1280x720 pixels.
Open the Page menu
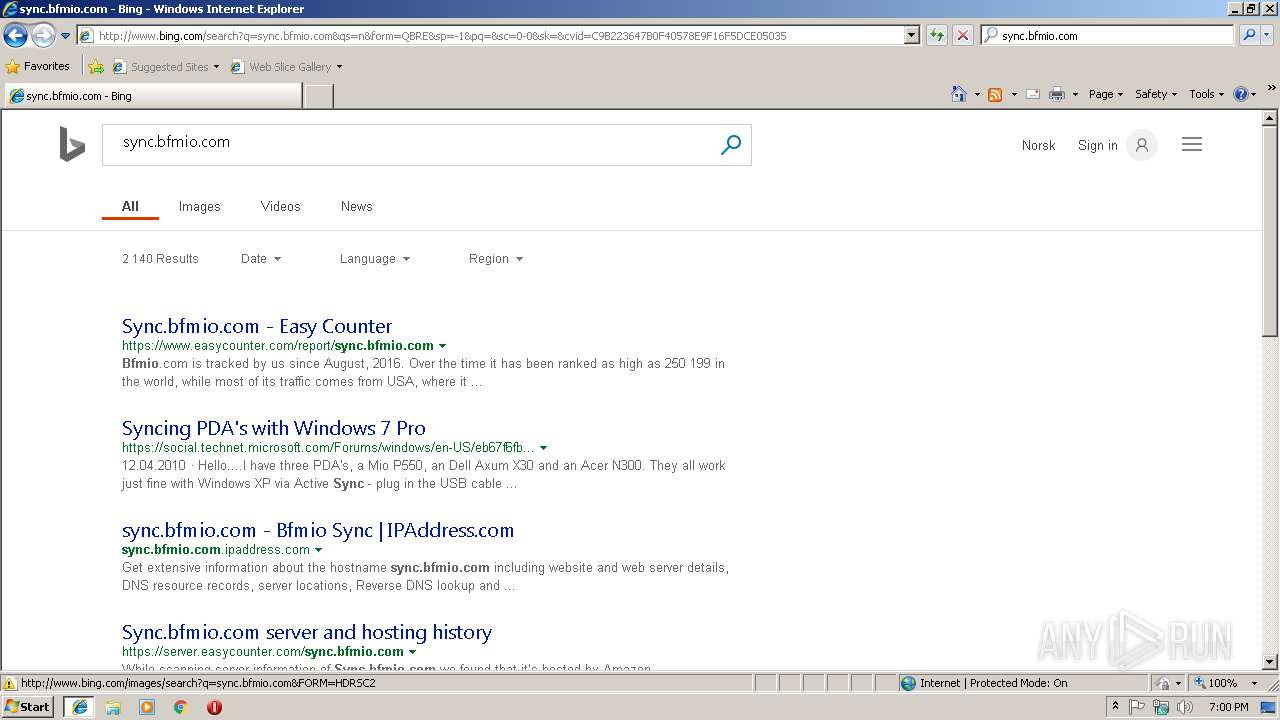pos(1105,94)
